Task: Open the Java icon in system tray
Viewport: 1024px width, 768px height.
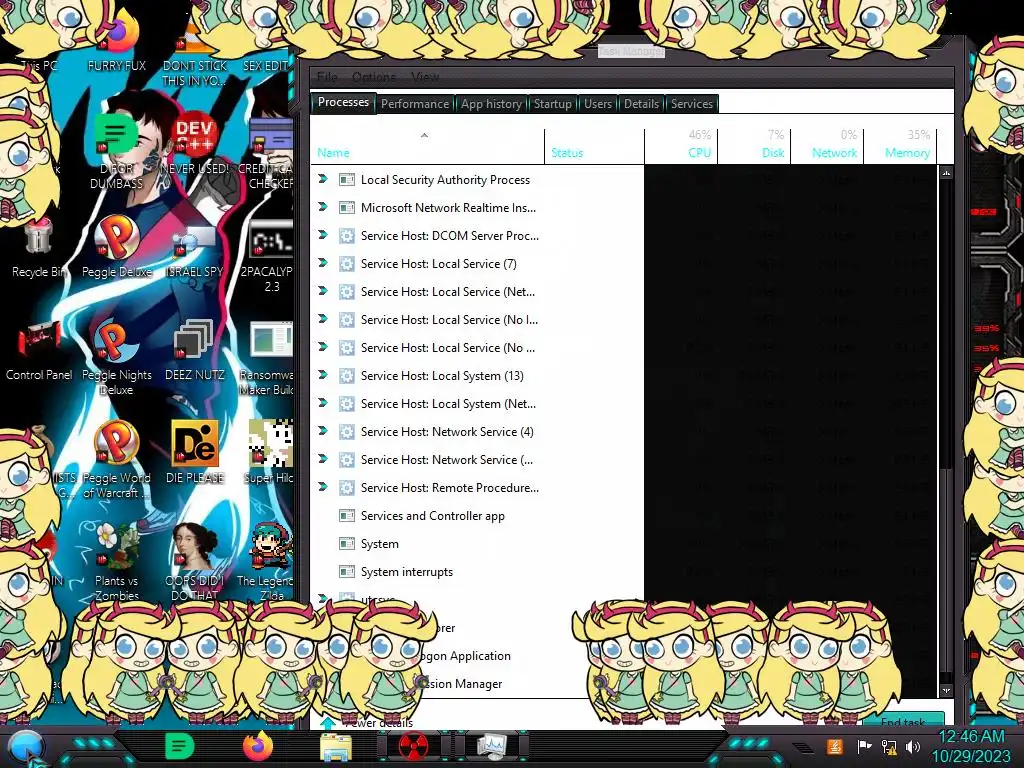Action: tap(834, 746)
